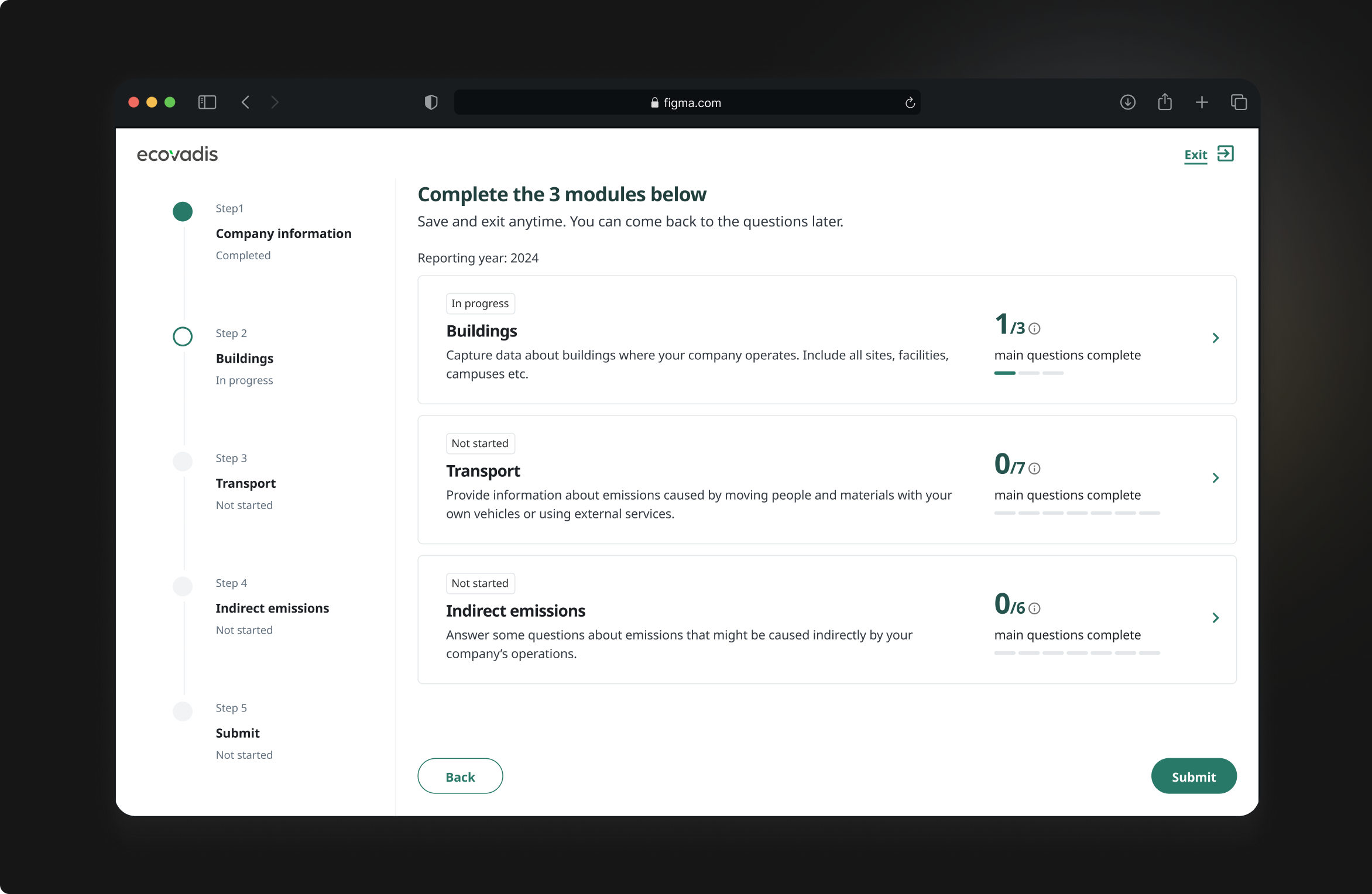Expand Indirect emissions card chevron

(x=1216, y=618)
